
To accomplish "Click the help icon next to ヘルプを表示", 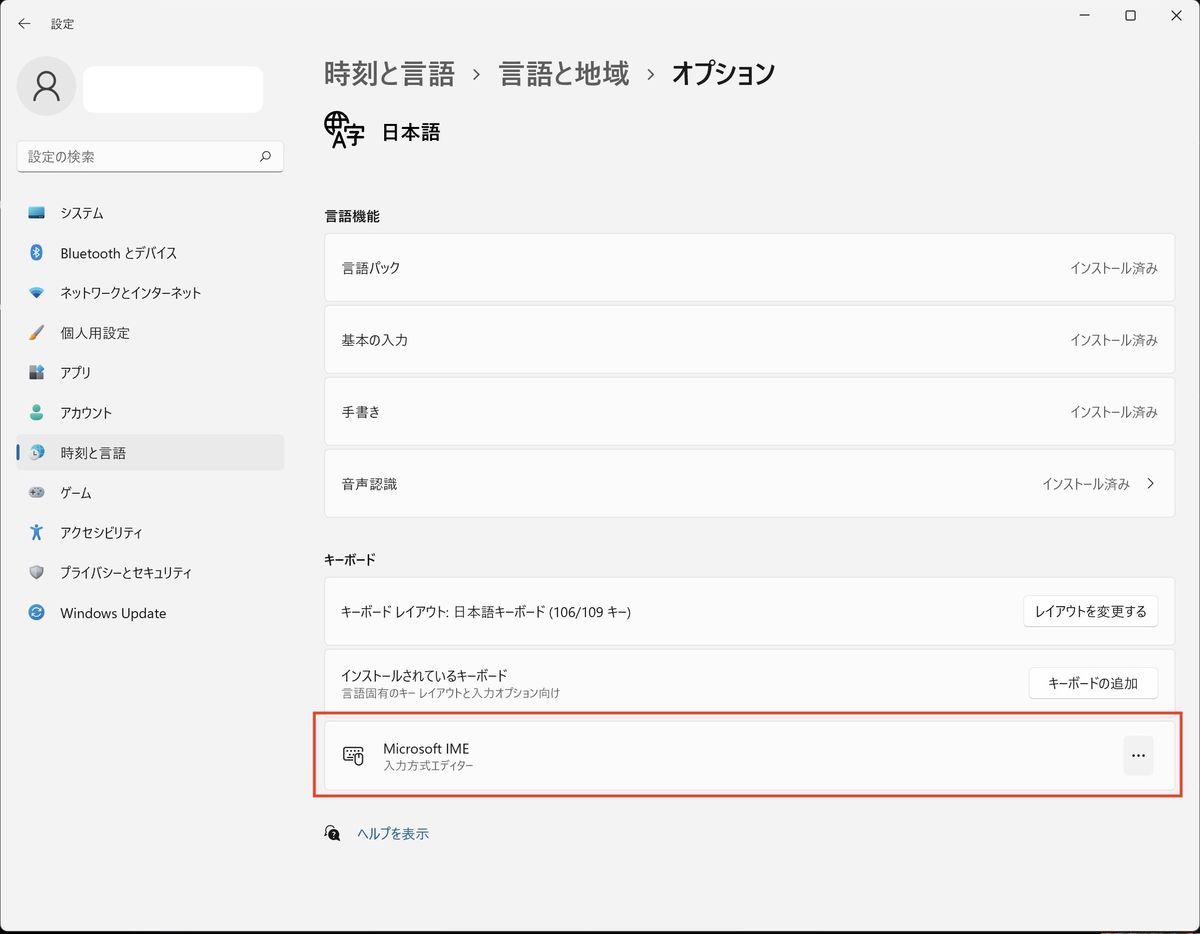I will pyautogui.click(x=331, y=832).
